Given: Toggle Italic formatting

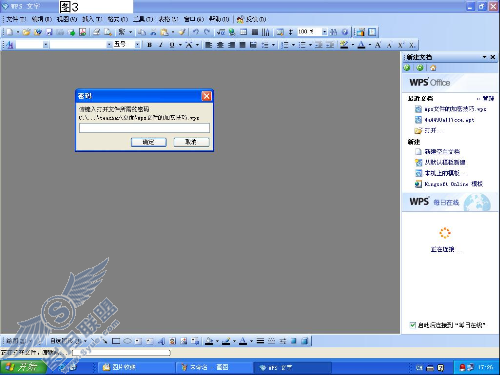Looking at the screenshot, I should 161,45.
